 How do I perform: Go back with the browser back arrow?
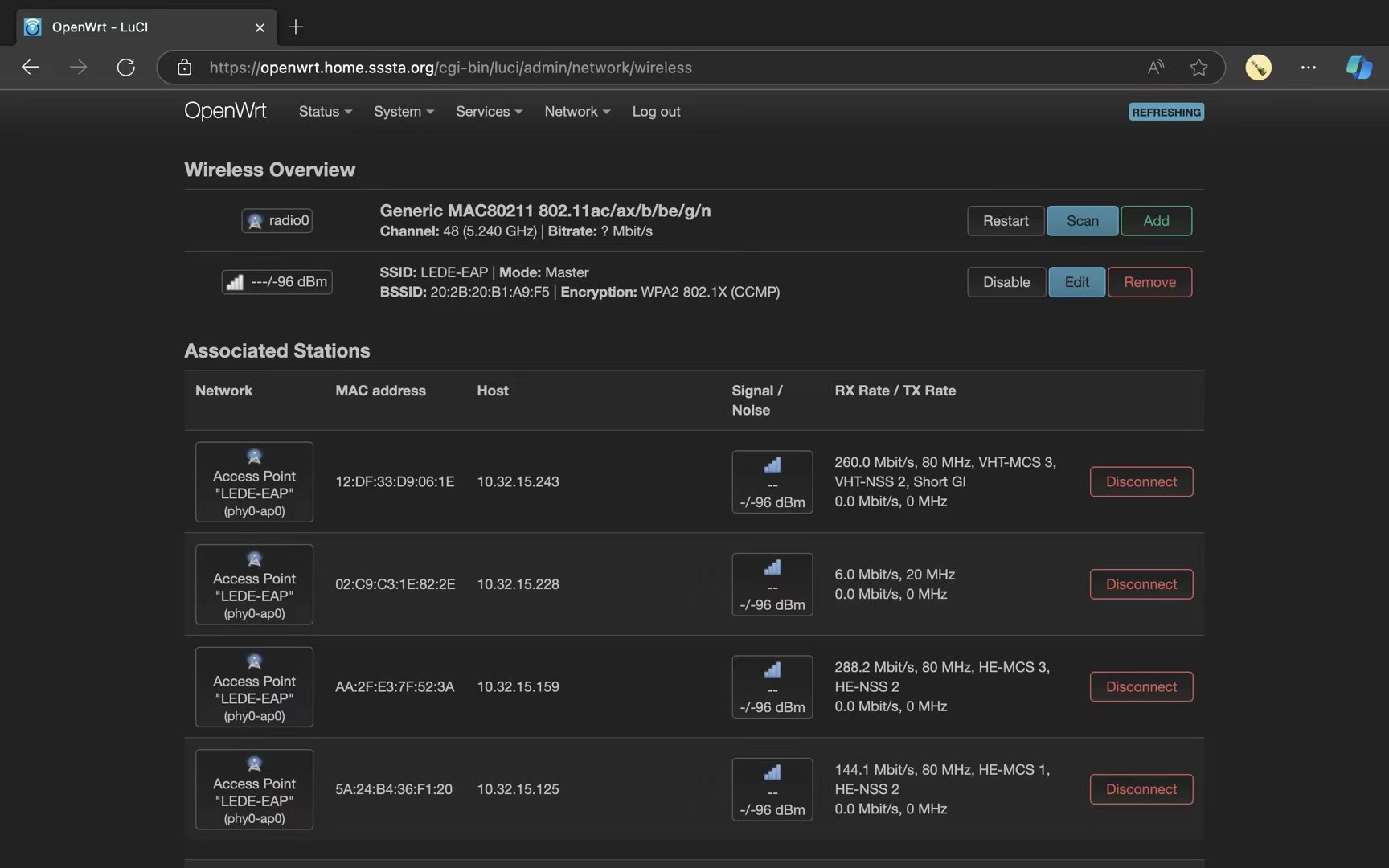pos(31,68)
